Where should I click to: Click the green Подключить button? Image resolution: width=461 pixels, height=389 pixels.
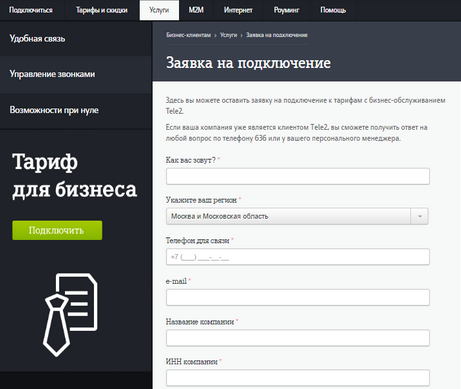[x=57, y=230]
